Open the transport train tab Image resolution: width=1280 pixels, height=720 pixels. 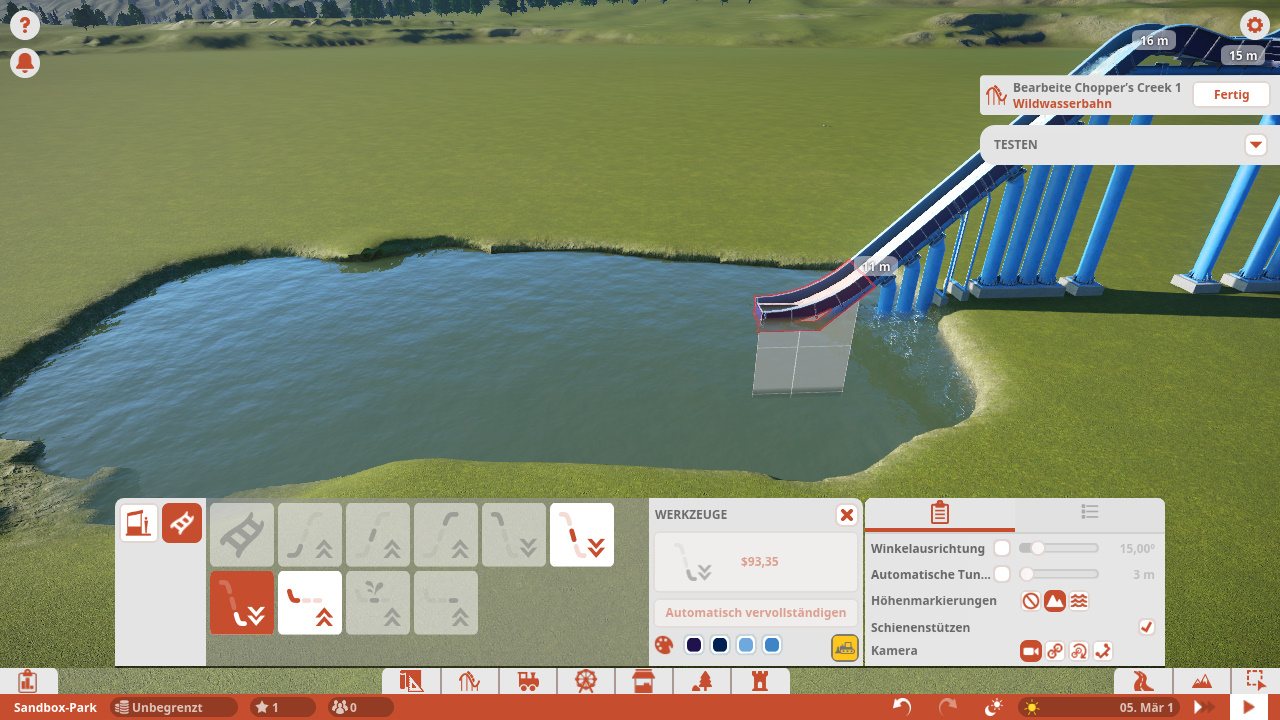(528, 682)
